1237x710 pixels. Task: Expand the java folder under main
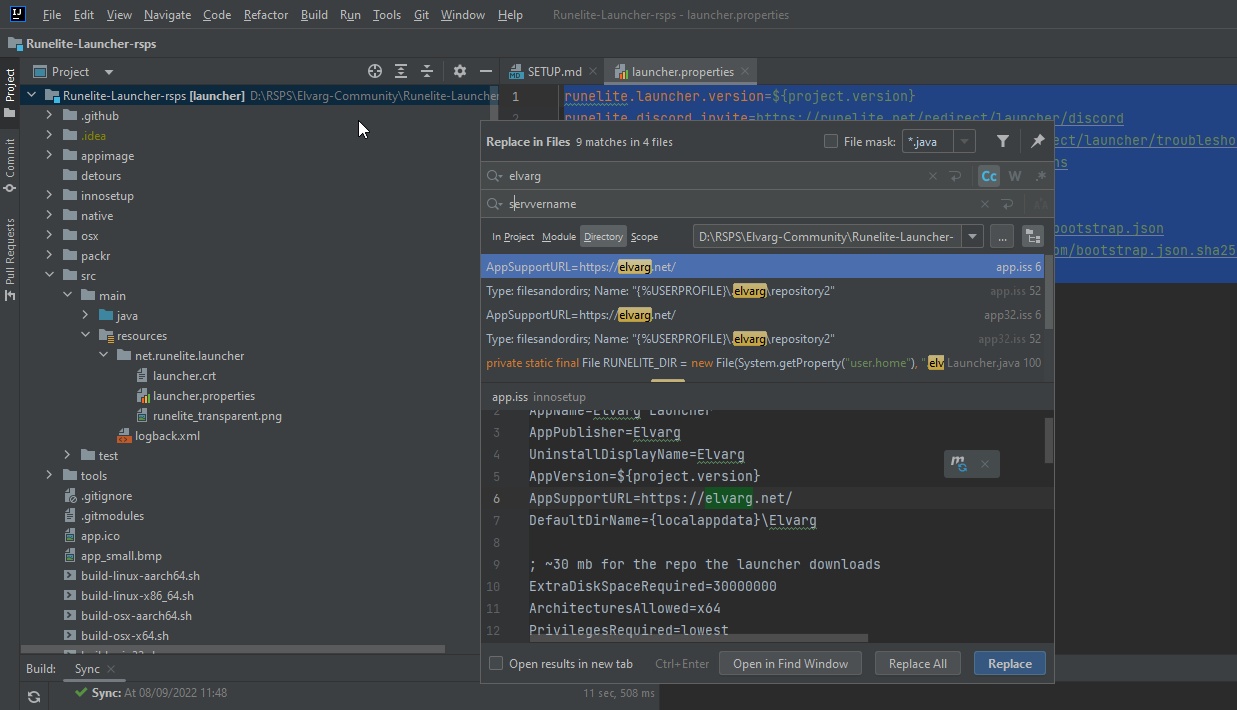click(85, 316)
